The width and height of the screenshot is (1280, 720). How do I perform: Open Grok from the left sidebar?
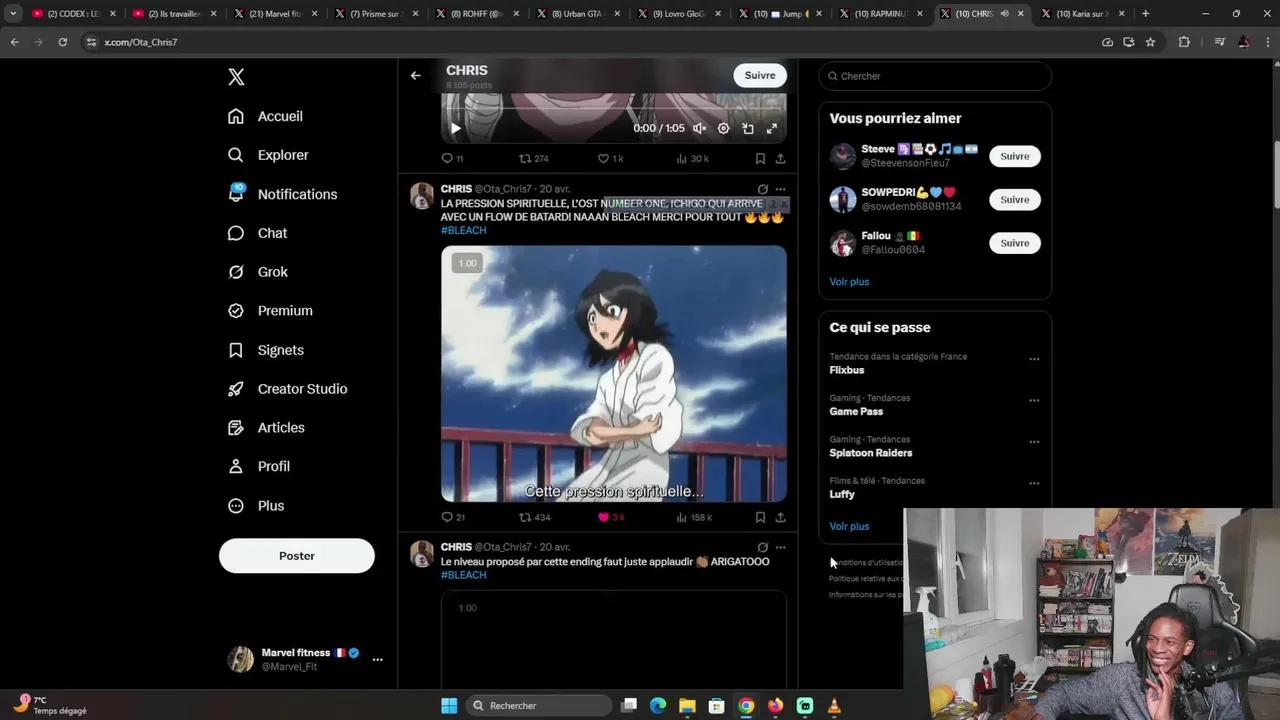(x=272, y=271)
